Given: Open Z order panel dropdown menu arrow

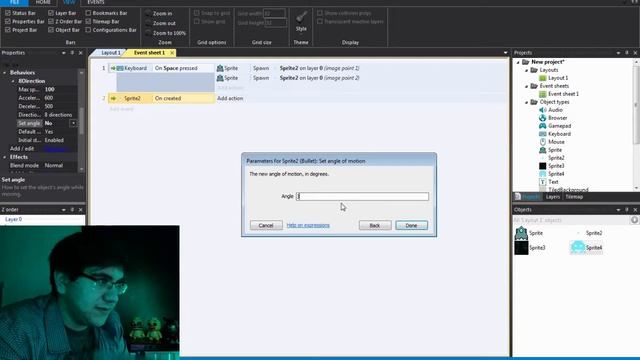Looking at the screenshot, I should coord(64,209).
